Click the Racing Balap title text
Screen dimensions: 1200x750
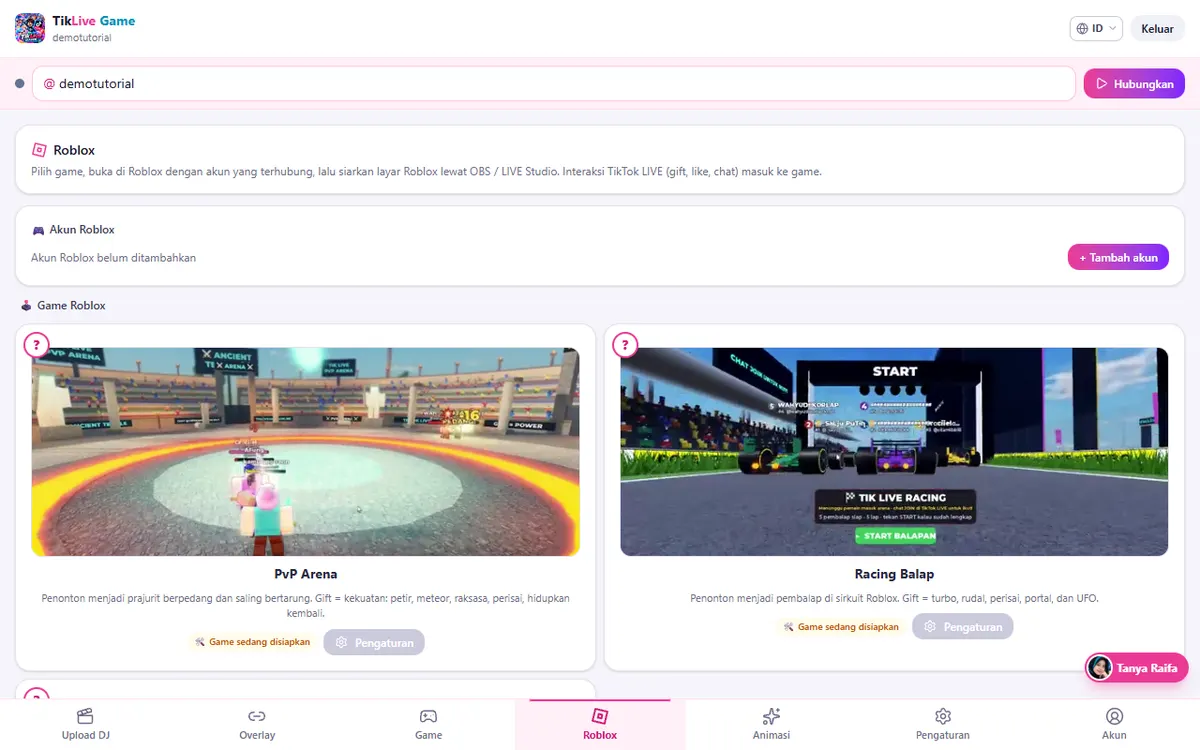click(x=894, y=574)
